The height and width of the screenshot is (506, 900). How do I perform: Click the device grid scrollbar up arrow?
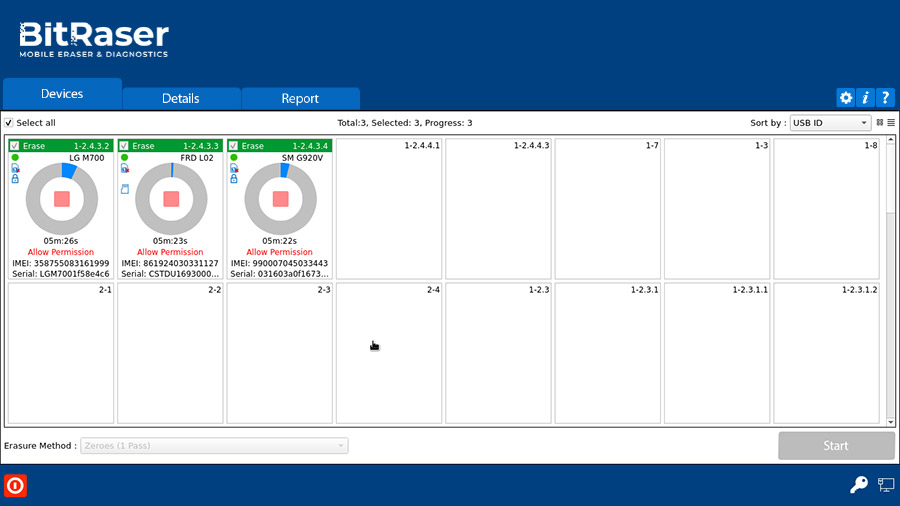tap(891, 139)
